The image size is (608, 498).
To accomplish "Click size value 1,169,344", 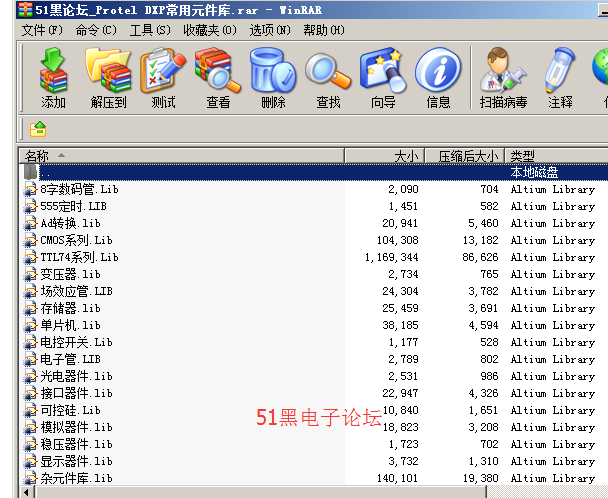I will coord(391,258).
